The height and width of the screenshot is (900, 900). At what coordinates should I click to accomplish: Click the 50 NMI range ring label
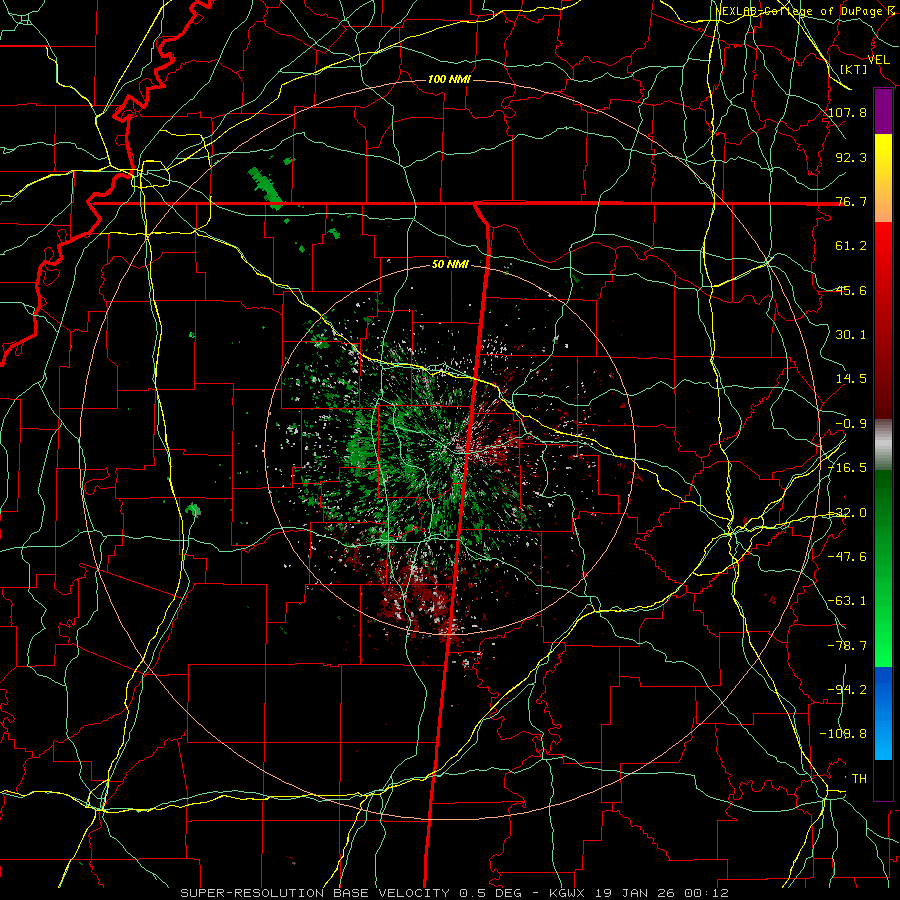[450, 265]
